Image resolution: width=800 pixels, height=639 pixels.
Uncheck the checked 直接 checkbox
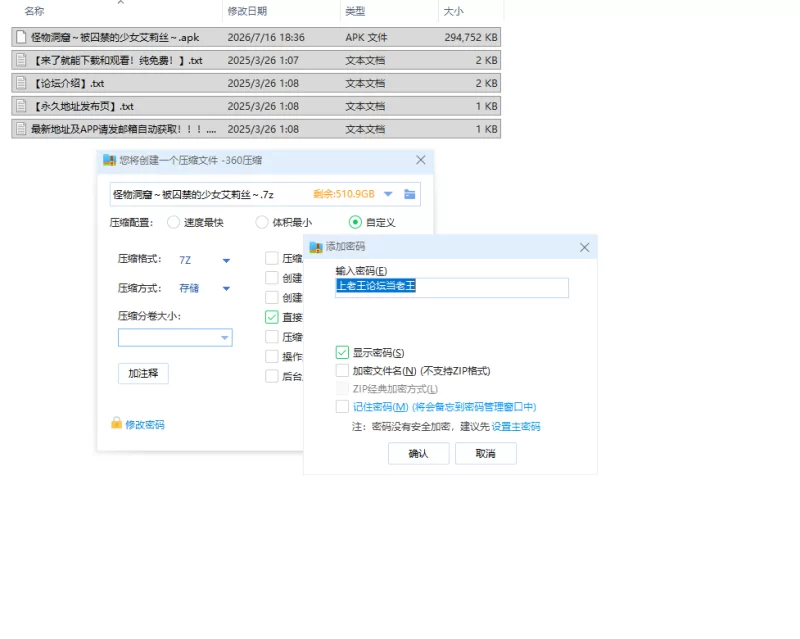[271, 317]
